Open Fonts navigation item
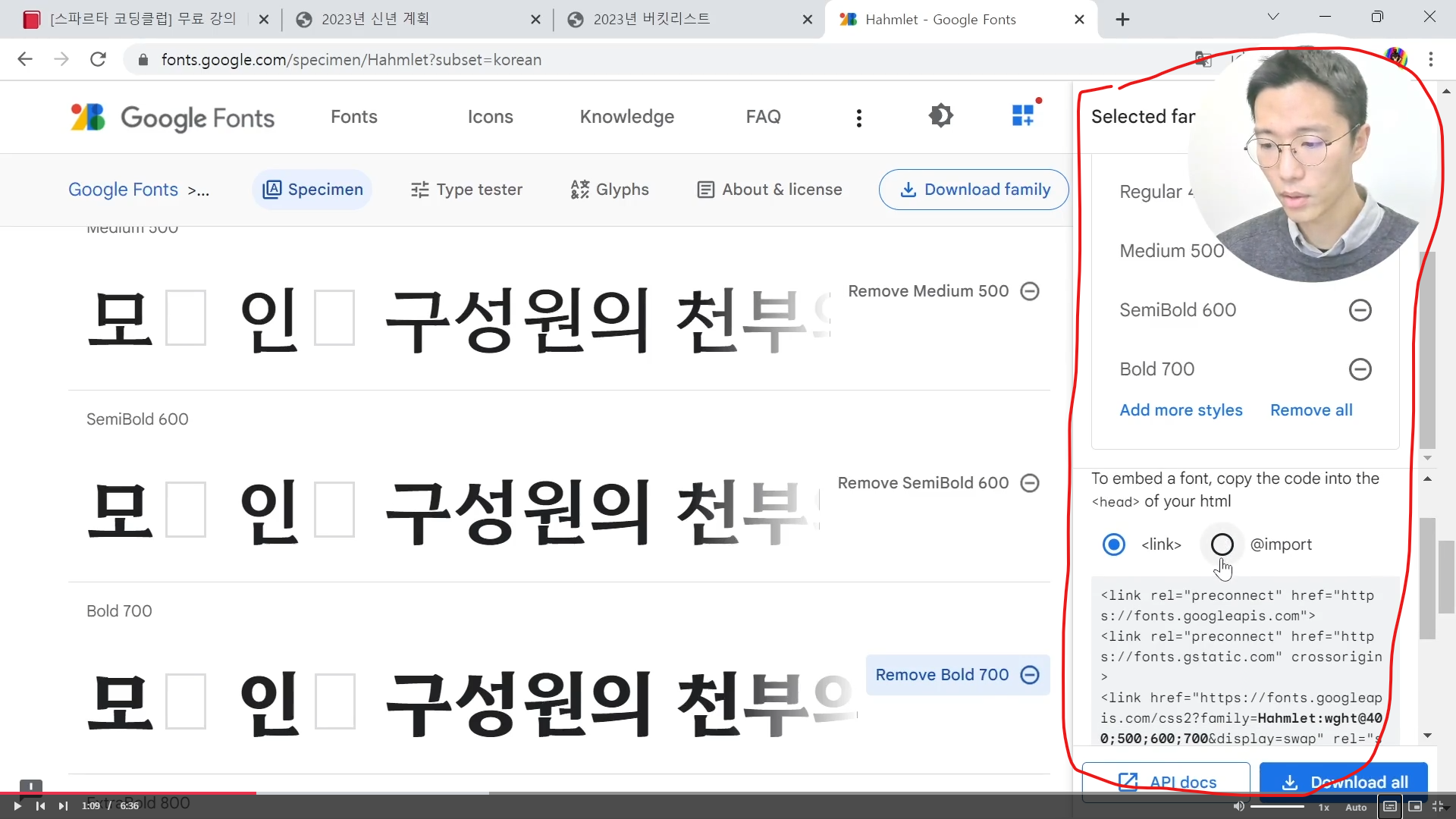The image size is (1456, 819). pyautogui.click(x=354, y=117)
